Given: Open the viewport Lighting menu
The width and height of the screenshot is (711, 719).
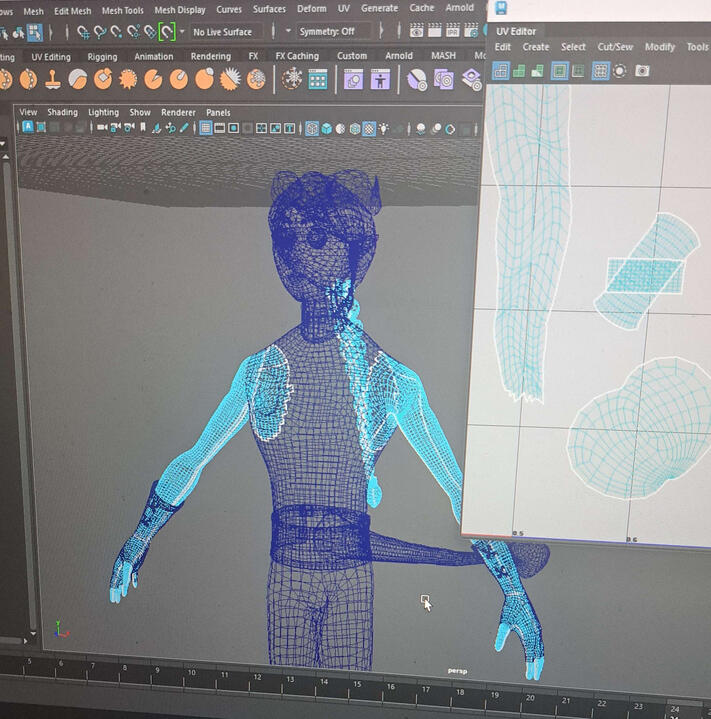Looking at the screenshot, I should tap(103, 112).
